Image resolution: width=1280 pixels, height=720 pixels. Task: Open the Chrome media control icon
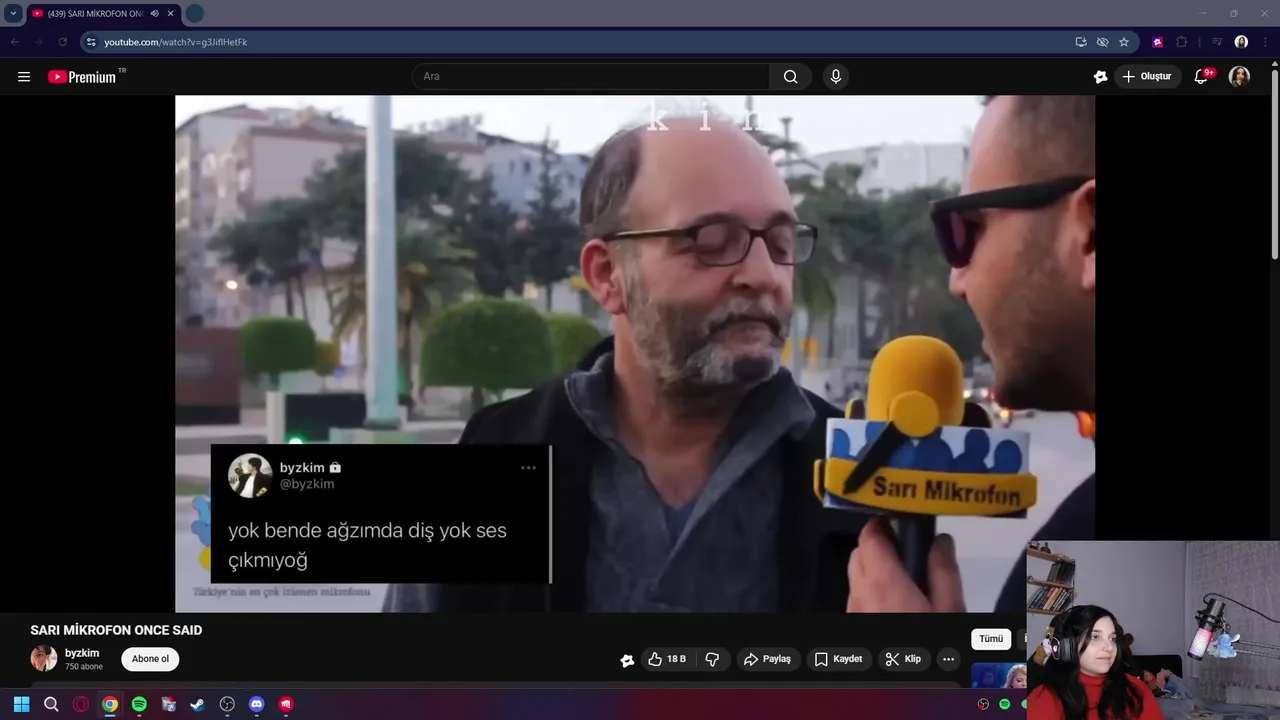(x=1217, y=42)
